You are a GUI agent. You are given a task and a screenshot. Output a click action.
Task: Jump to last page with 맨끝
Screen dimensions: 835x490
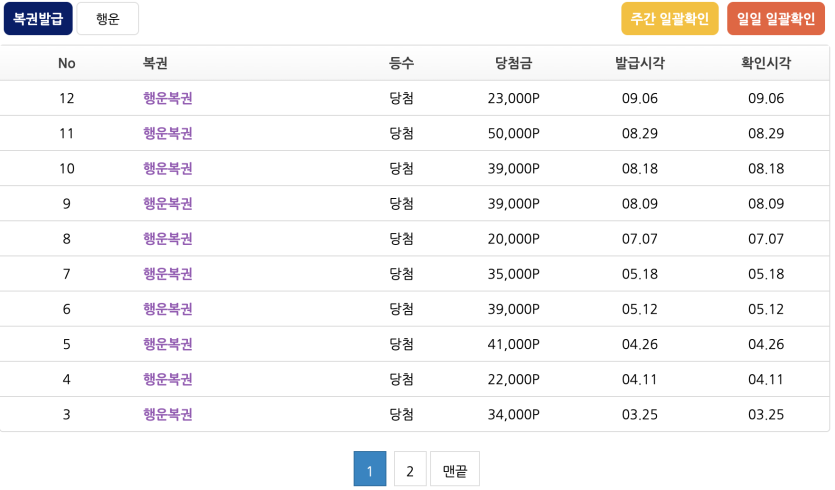pos(455,469)
